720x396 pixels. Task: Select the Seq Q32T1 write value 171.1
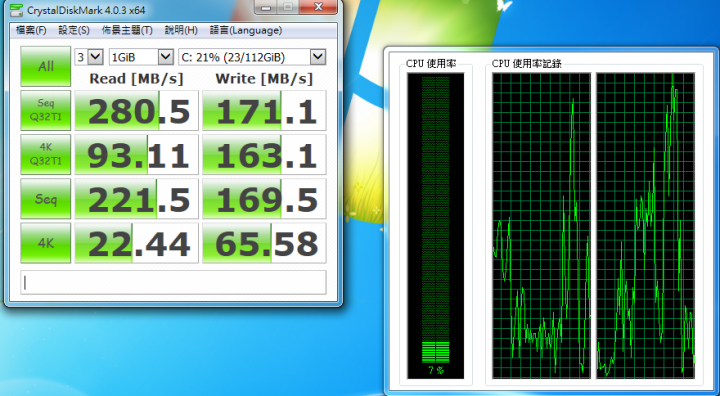pos(264,110)
